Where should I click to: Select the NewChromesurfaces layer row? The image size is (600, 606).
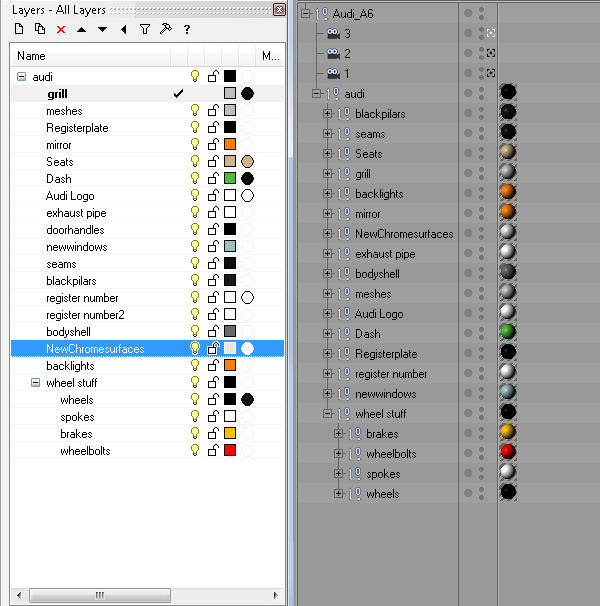click(x=147, y=349)
